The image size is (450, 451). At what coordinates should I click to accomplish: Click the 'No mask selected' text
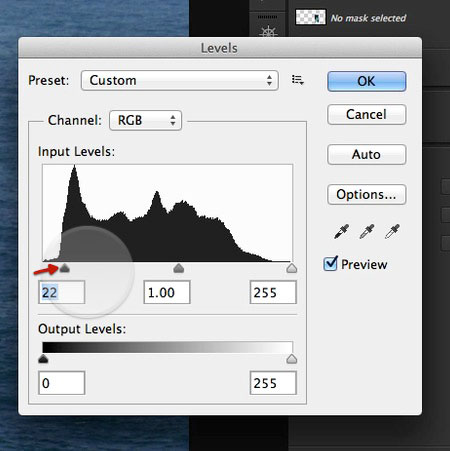[368, 18]
